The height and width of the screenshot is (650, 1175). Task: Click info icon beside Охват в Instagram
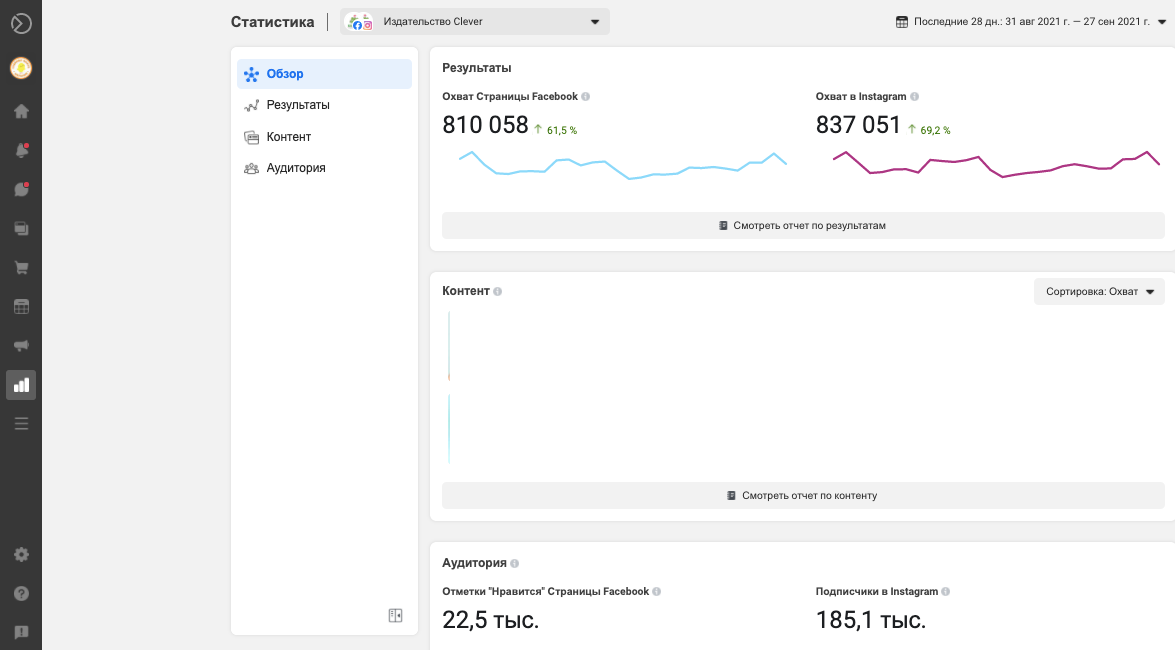[915, 97]
